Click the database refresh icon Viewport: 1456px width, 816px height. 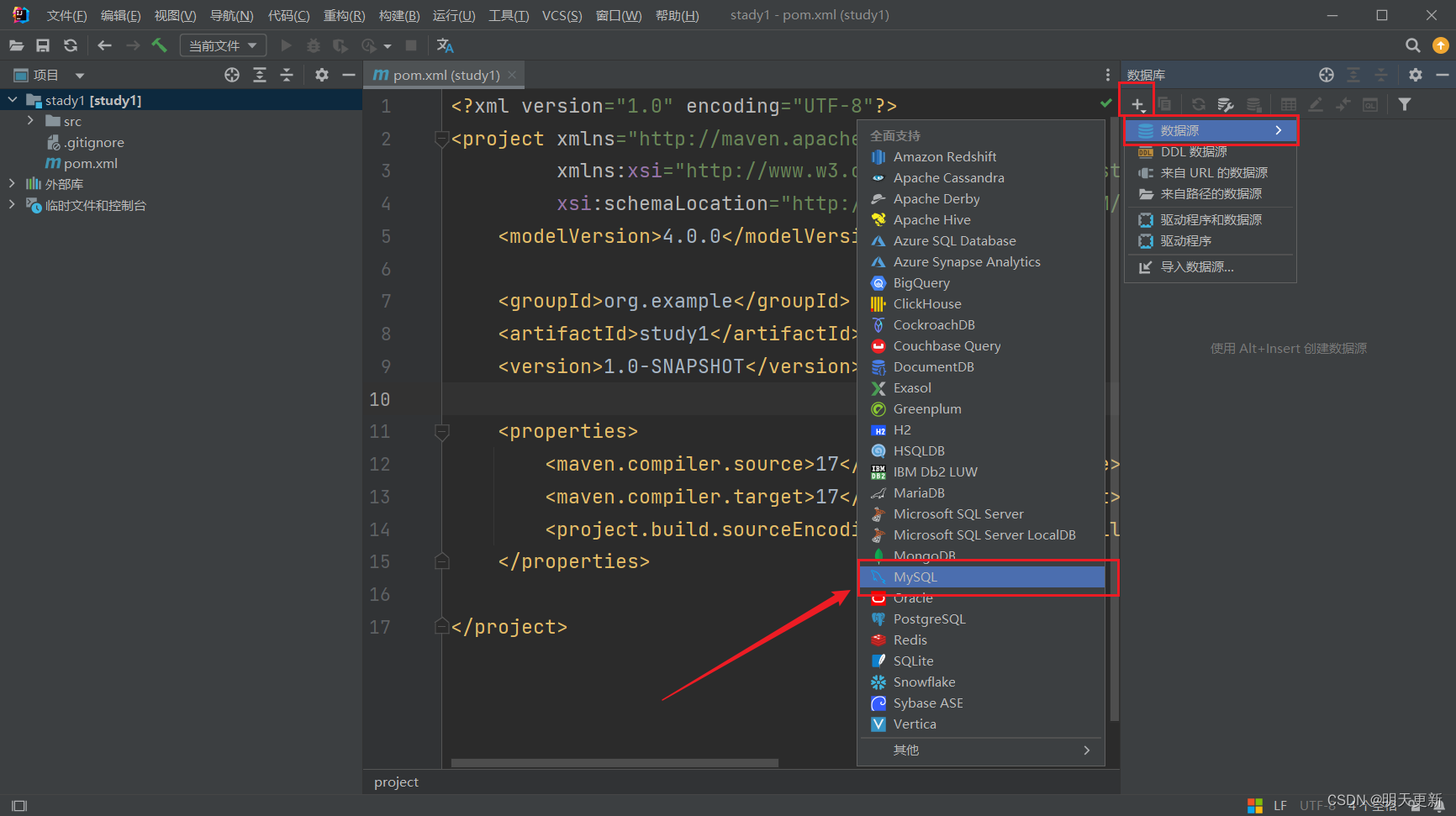click(x=1199, y=104)
